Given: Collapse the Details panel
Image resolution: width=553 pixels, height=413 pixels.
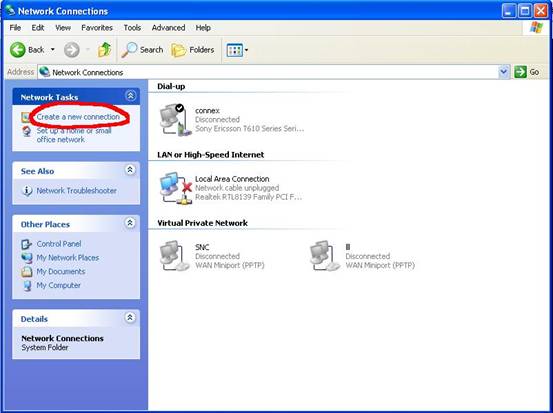Looking at the screenshot, I should point(130,317).
